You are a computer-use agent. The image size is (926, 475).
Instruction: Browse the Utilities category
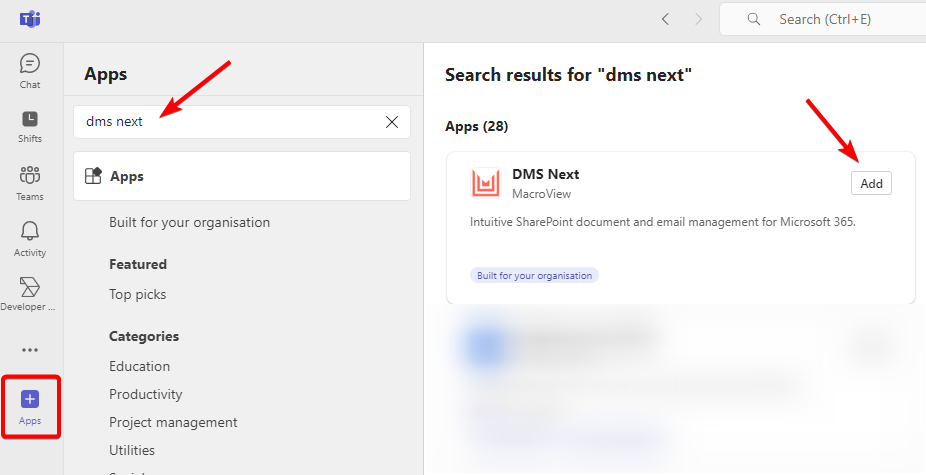(x=132, y=450)
